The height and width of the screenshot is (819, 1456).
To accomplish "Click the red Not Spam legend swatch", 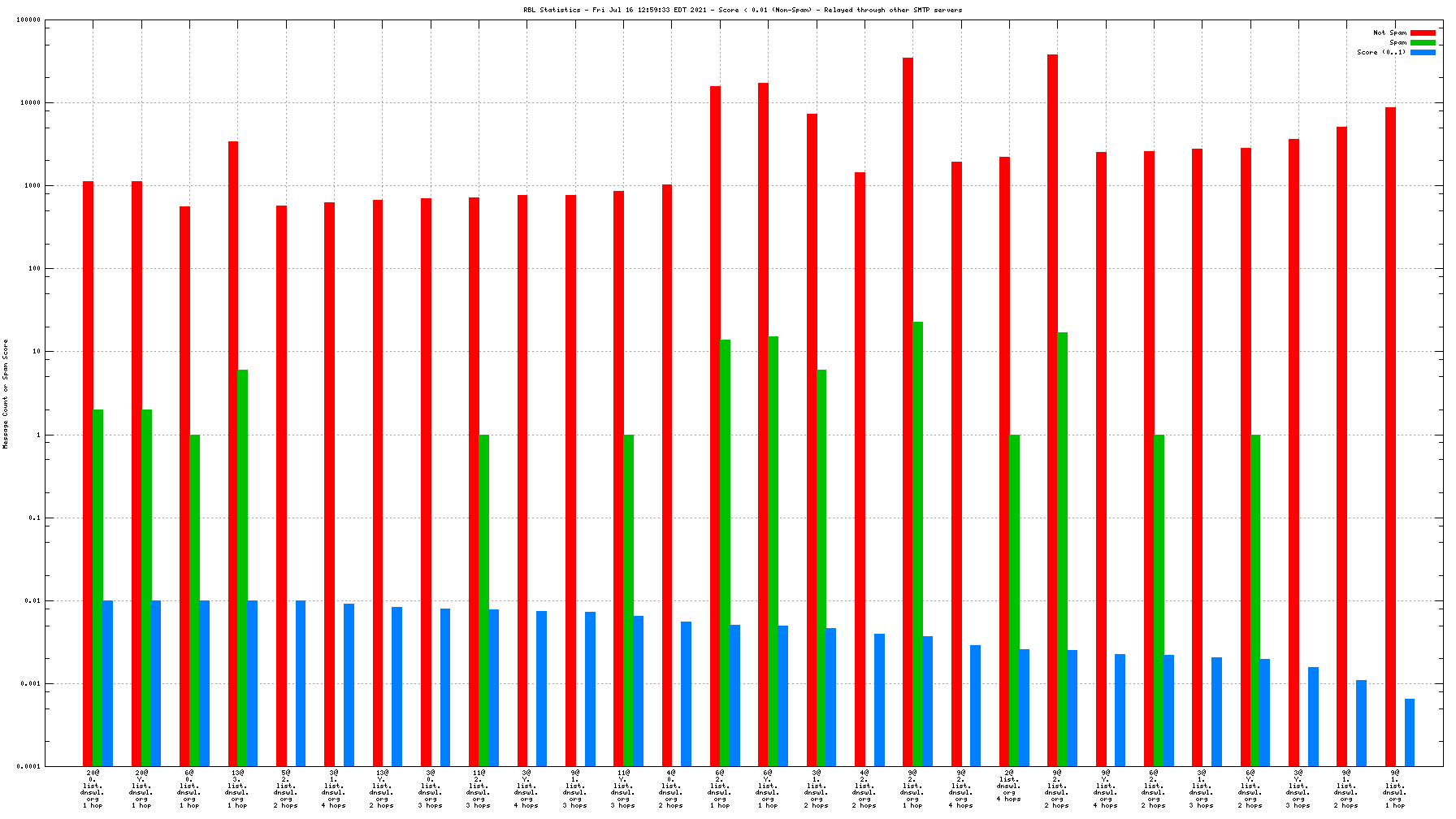I will 1423,32.
